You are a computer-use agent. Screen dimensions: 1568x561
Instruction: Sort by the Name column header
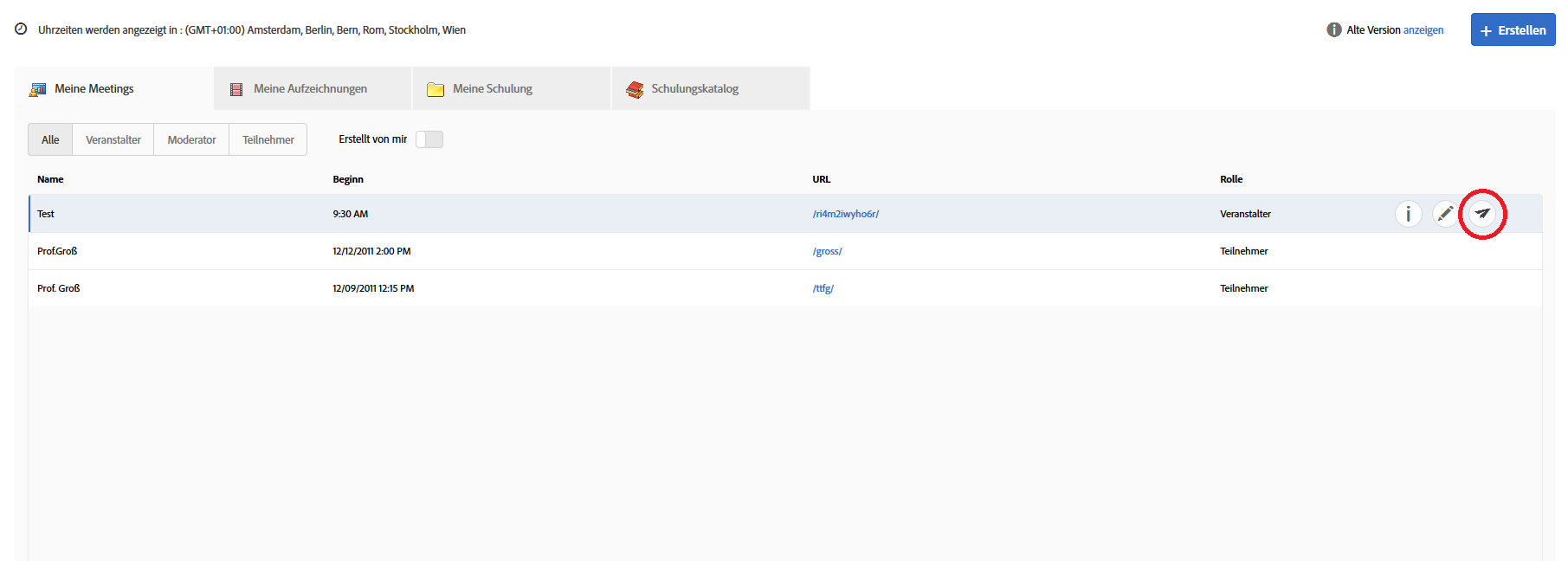click(x=50, y=179)
